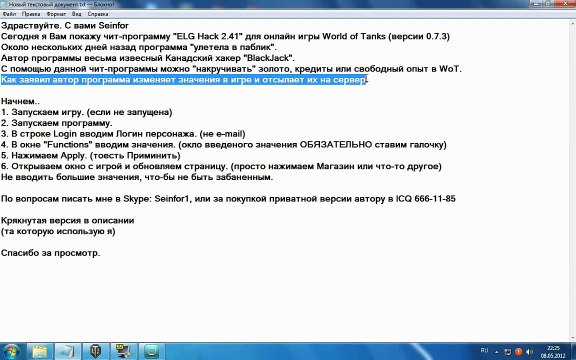Image resolution: width=576 pixels, height=360 pixels.
Task: Click the line 'Начнем..'
Action: pos(21,101)
